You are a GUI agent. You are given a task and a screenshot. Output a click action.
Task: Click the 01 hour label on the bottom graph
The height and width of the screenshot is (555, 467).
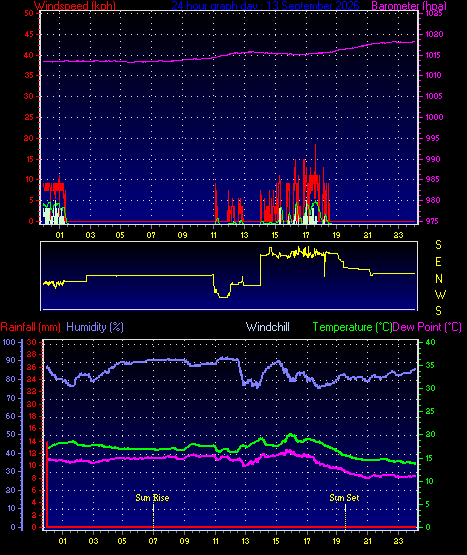pos(63,541)
